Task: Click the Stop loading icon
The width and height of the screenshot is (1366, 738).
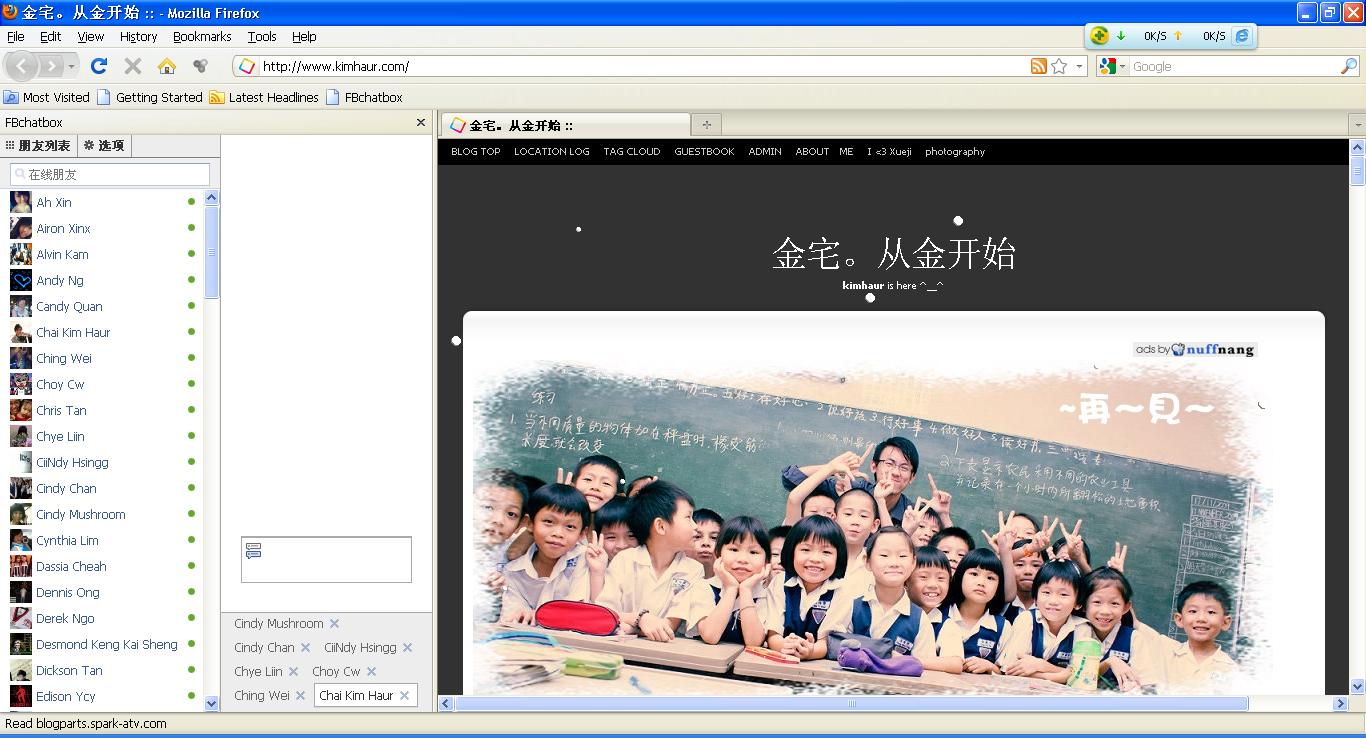Action: pos(132,66)
